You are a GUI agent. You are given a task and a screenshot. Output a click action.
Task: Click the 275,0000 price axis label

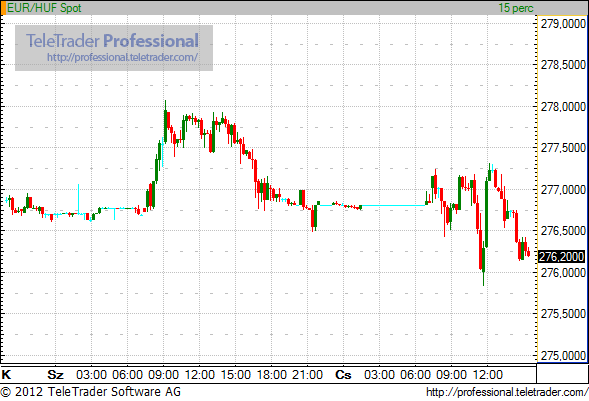(563, 355)
